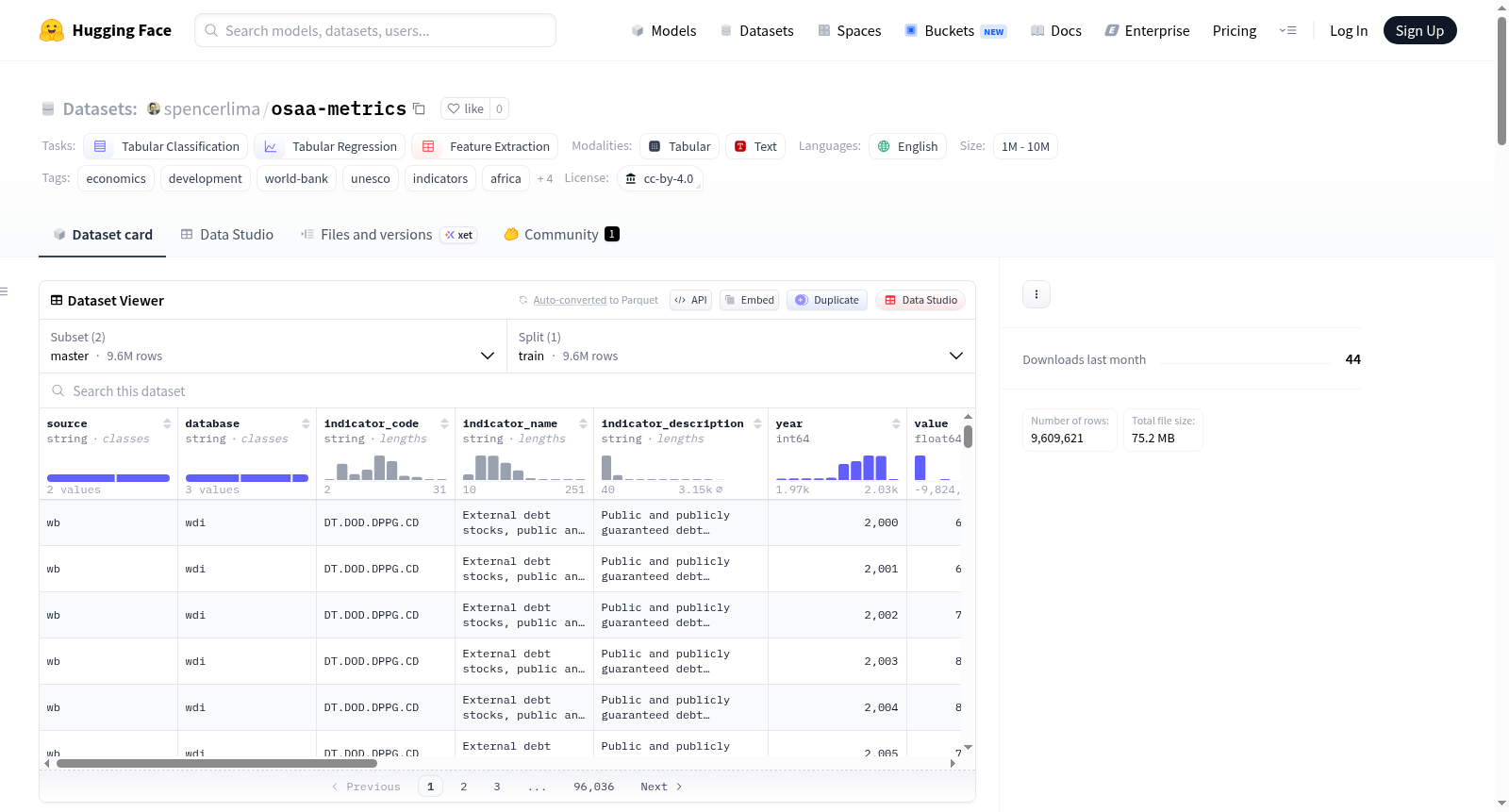Click the indicator_name lengths histogram
Screen dimensions: 1509x812
point(524,467)
